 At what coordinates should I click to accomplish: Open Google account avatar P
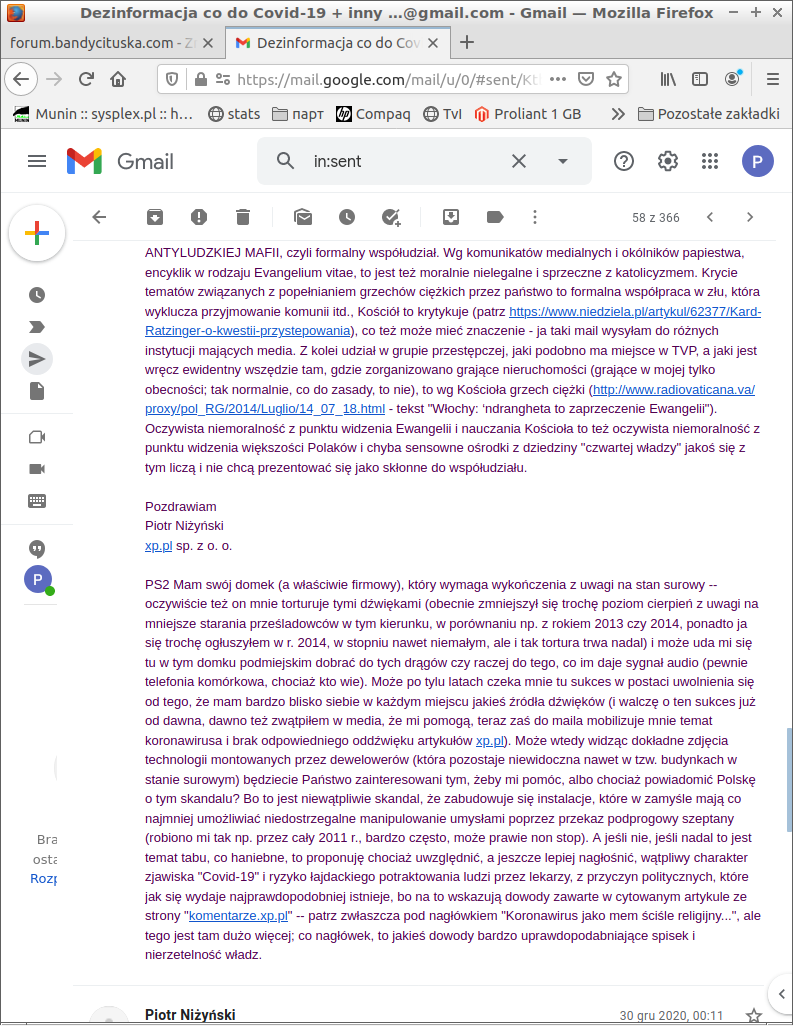click(x=758, y=161)
